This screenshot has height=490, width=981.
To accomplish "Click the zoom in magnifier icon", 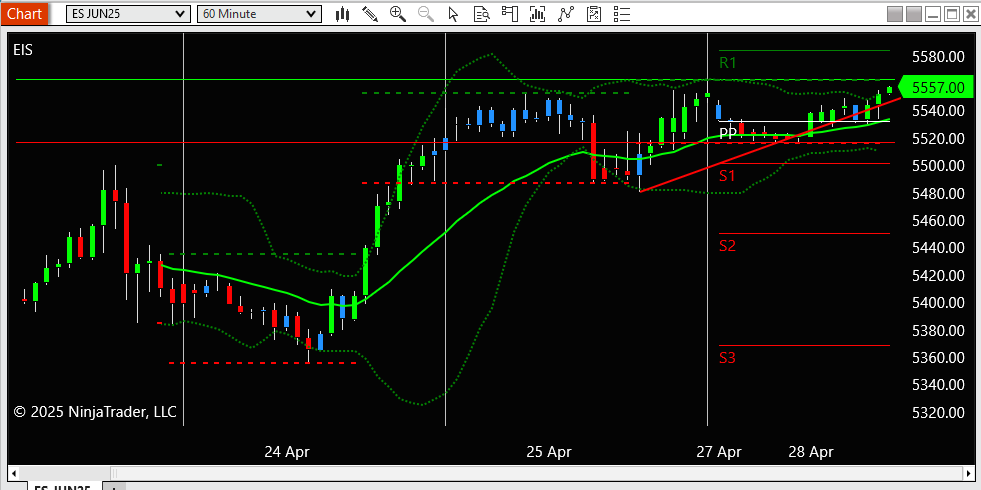I will pos(398,14).
